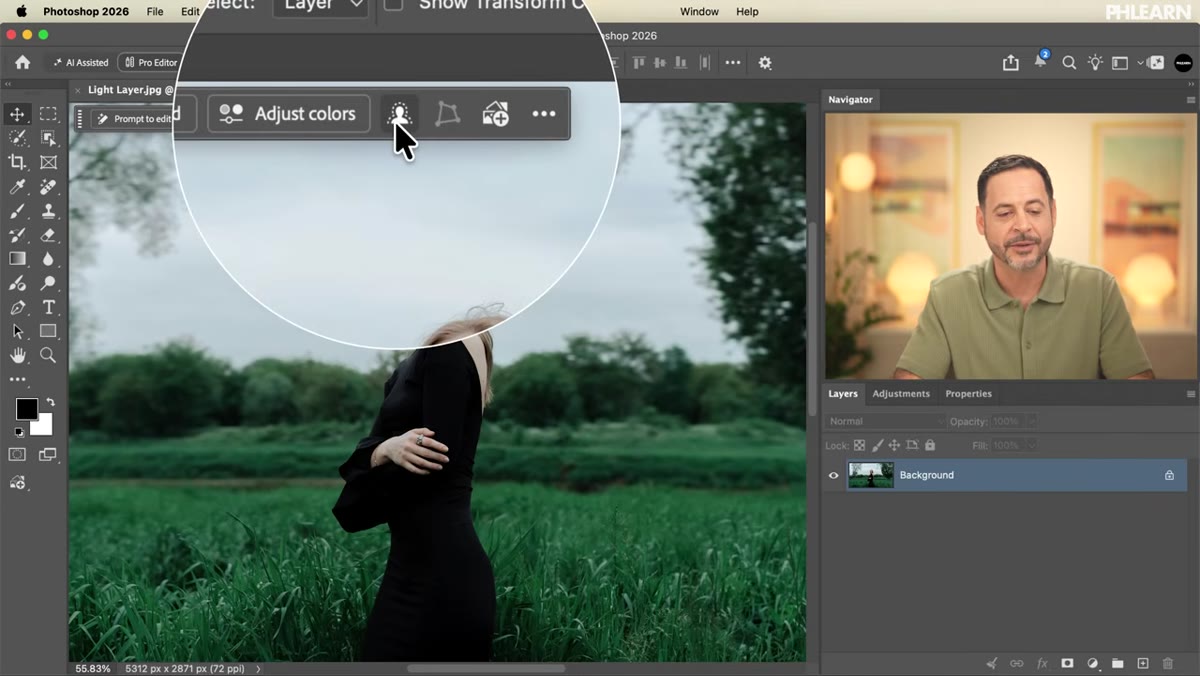This screenshot has height=676, width=1200.
Task: Toggle lock transparent pixels
Action: click(x=859, y=445)
